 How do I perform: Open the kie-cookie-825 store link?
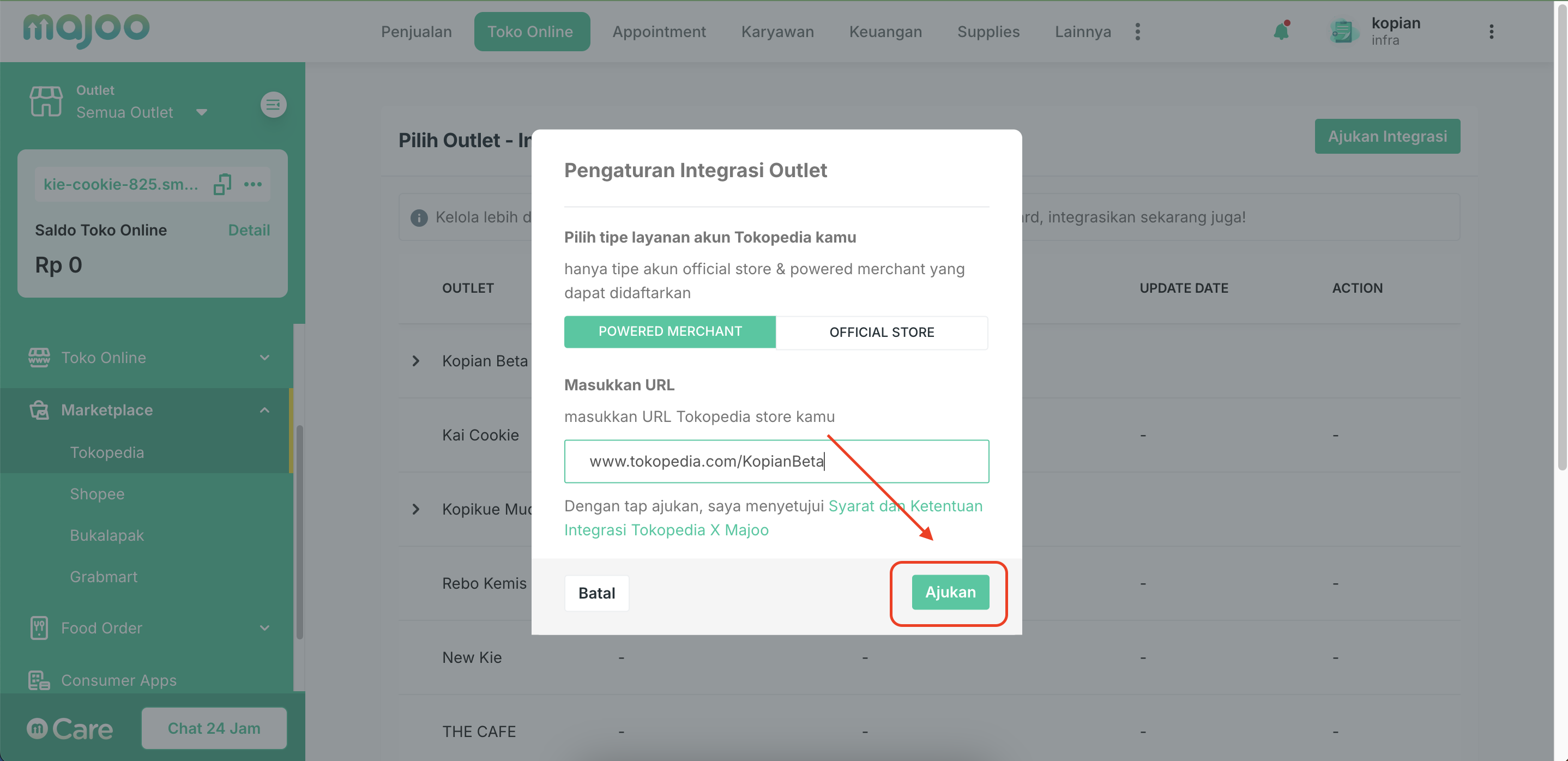[120, 184]
